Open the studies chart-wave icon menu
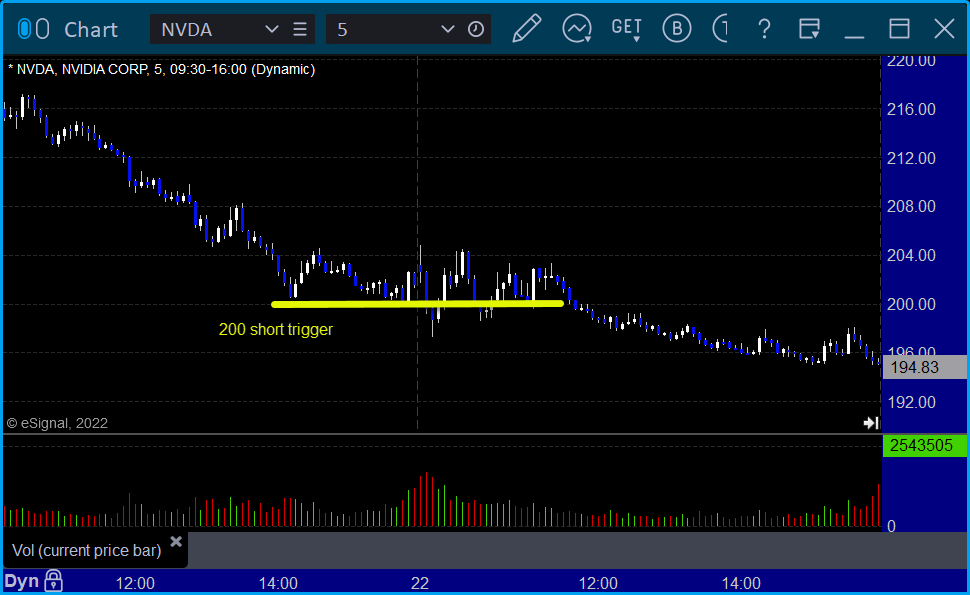The image size is (970, 595). [x=577, y=29]
